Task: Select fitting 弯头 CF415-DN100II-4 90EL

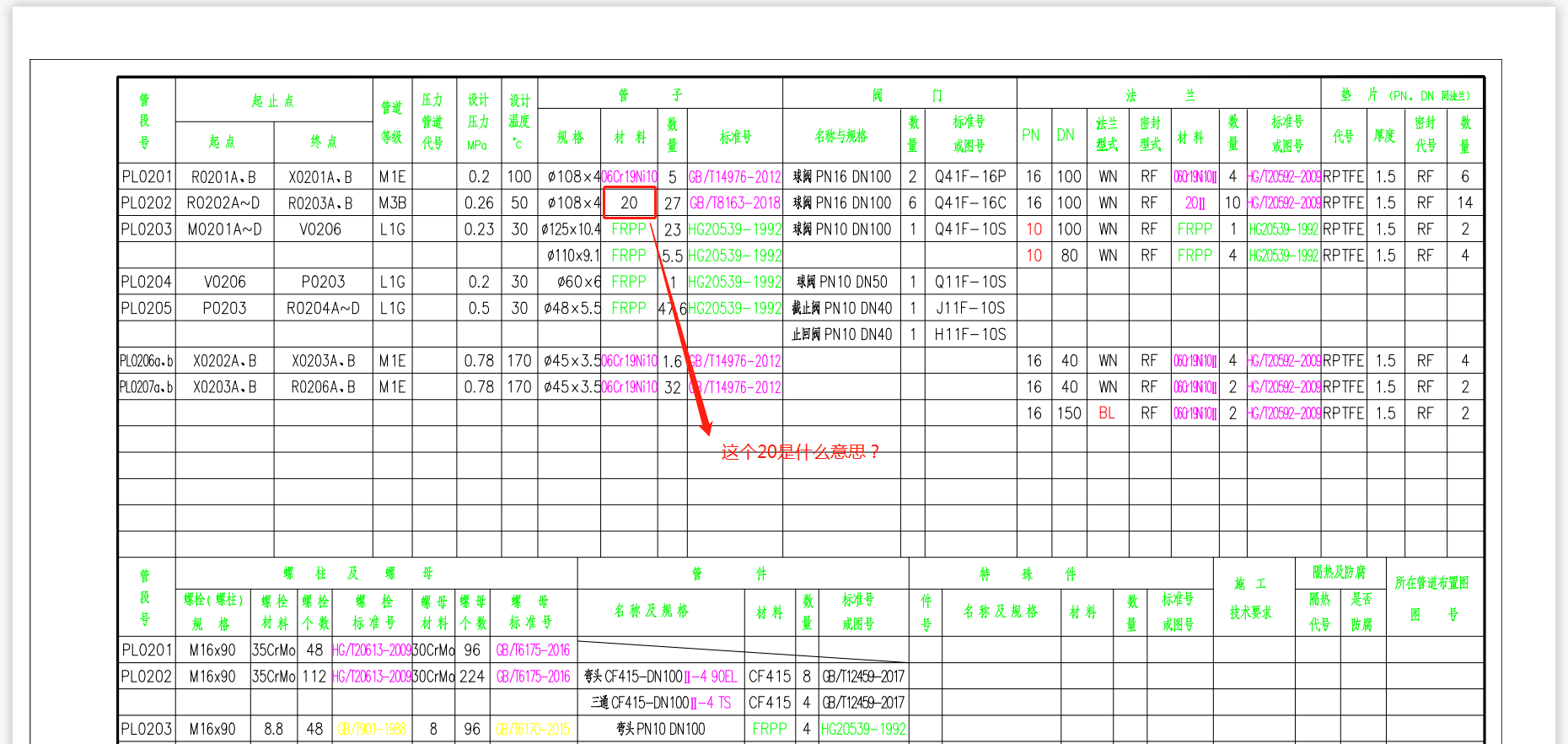Action: point(660,677)
